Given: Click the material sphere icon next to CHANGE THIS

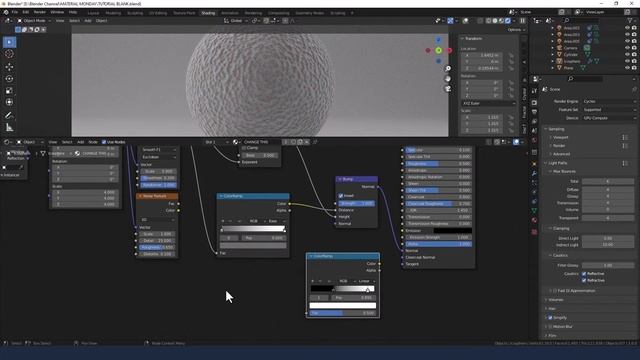Looking at the screenshot, I should click(236, 142).
